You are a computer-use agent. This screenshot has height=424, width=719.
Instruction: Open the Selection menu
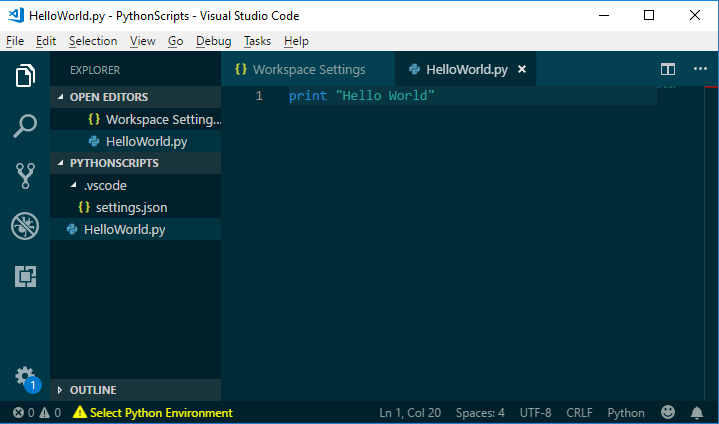[x=93, y=41]
